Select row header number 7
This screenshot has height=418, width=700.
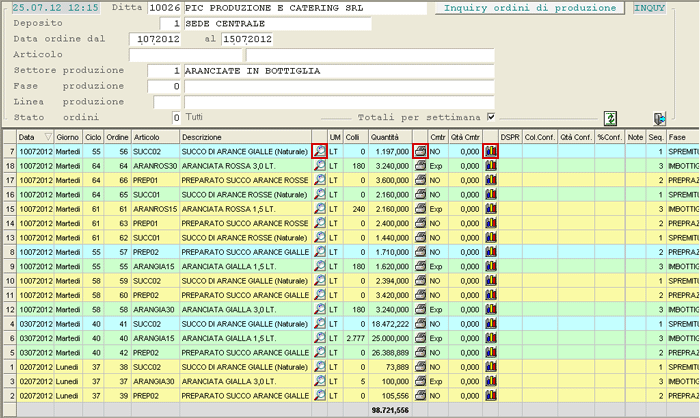pyautogui.click(x=10, y=151)
